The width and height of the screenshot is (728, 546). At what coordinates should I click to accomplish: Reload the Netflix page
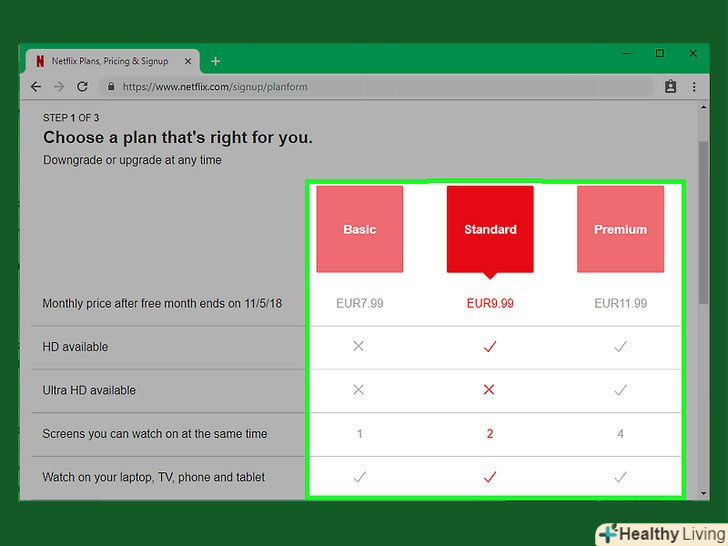(x=82, y=87)
